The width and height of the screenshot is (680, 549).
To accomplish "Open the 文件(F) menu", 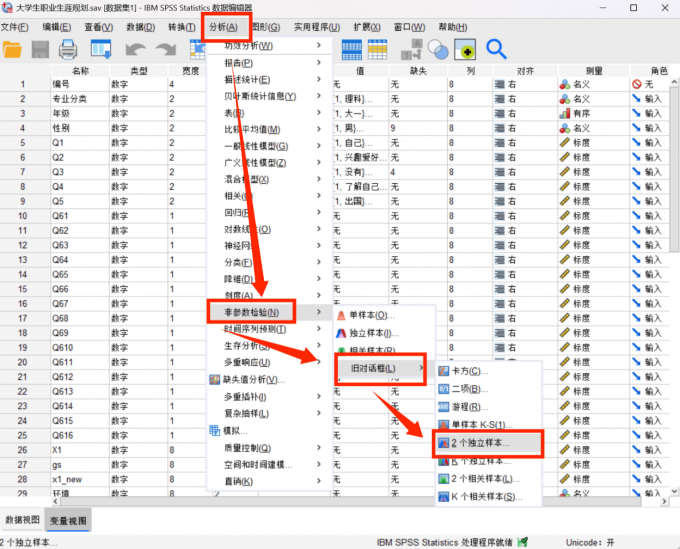I will click(x=15, y=27).
